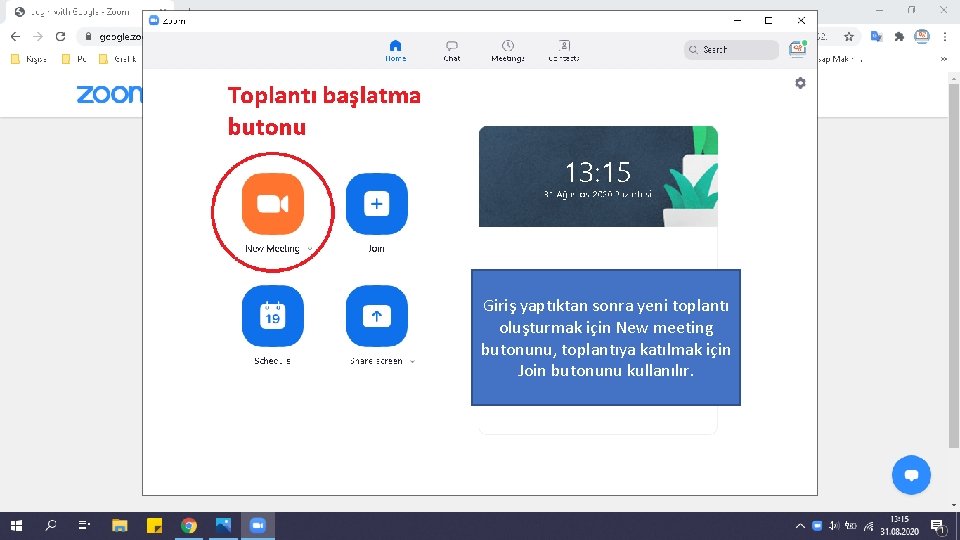This screenshot has width=960, height=540.
Task: Maximize the Zoom window
Action: pyautogui.click(x=768, y=20)
